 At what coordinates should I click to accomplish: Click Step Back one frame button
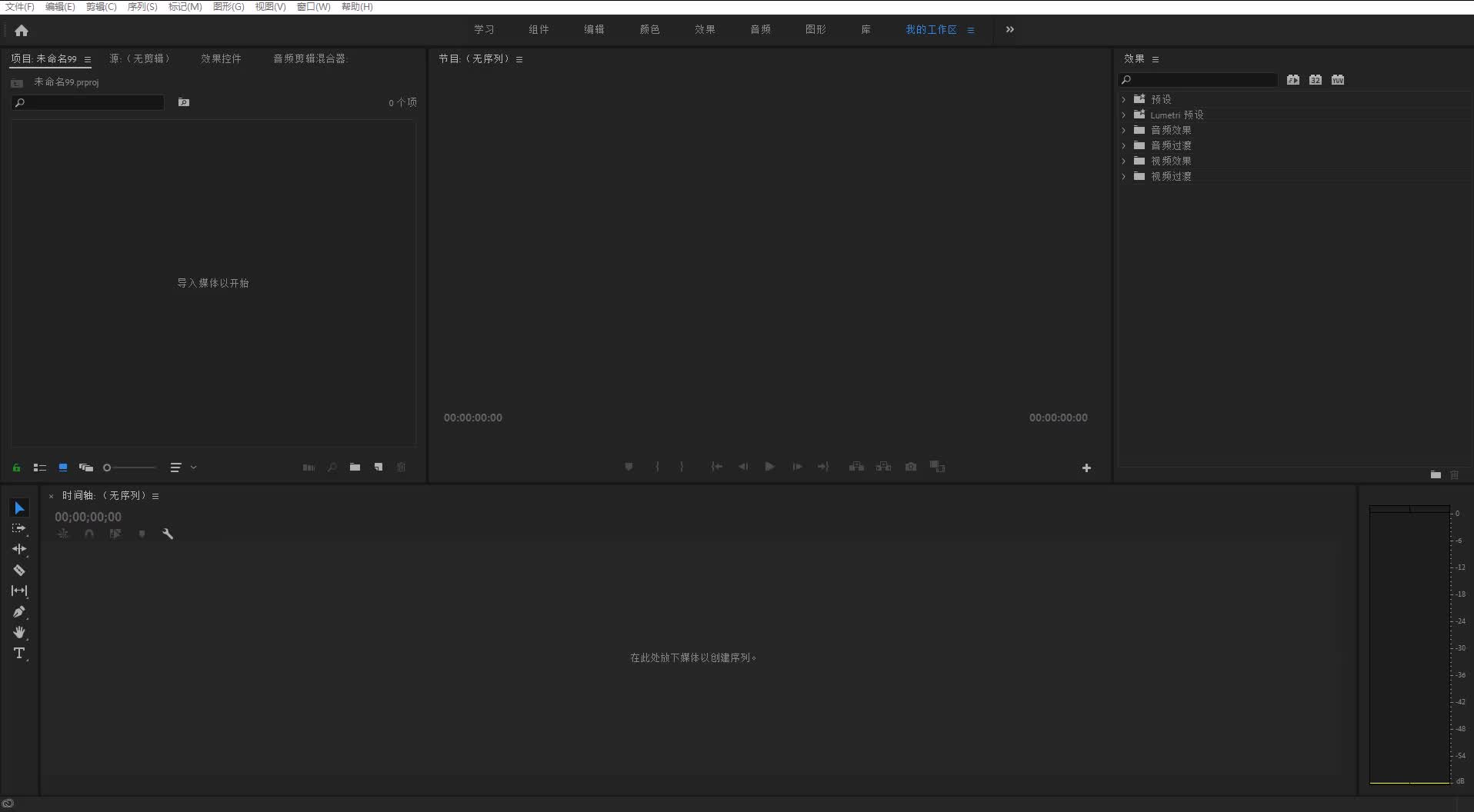tap(743, 467)
